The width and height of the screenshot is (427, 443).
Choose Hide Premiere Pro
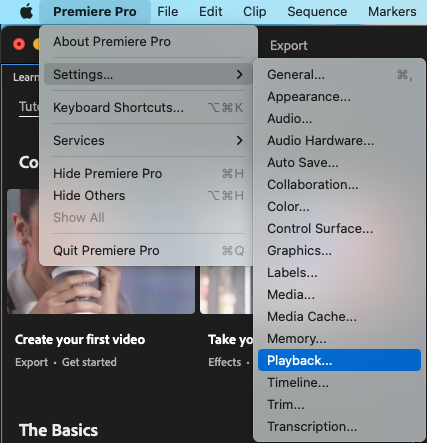point(148,174)
